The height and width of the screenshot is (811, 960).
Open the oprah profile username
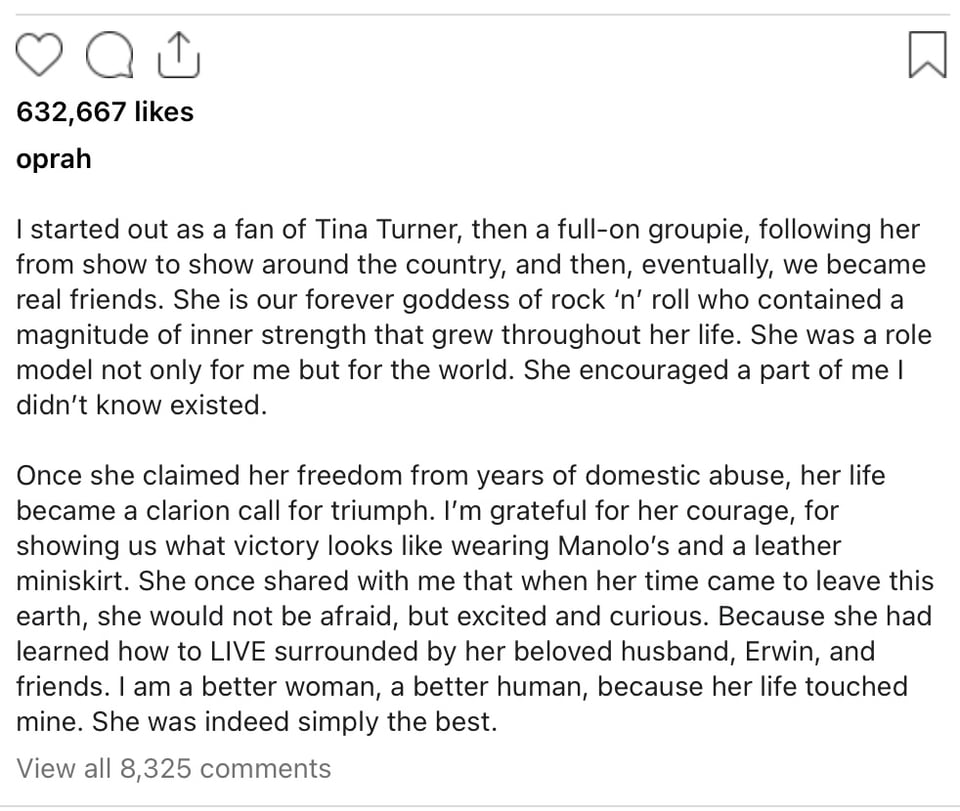(54, 159)
